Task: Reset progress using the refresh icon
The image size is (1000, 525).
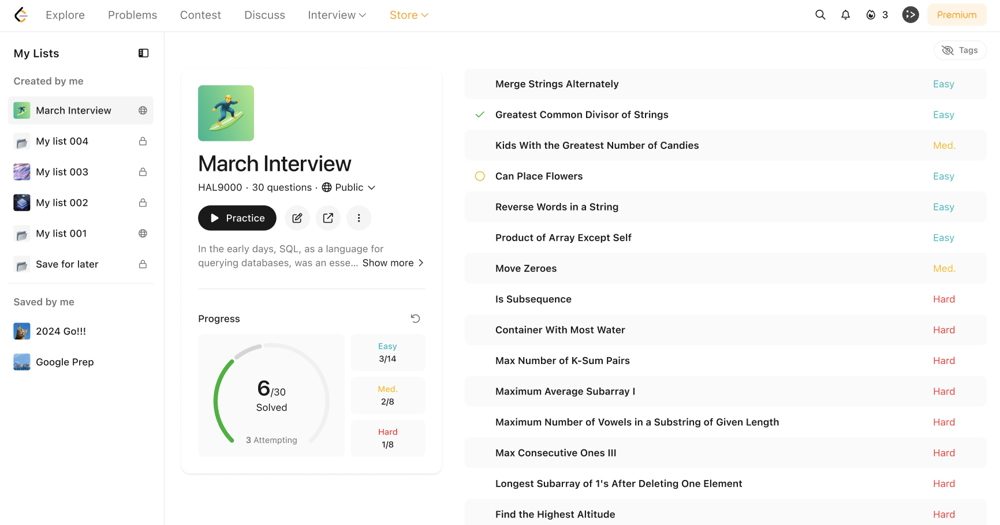Action: [x=415, y=319]
